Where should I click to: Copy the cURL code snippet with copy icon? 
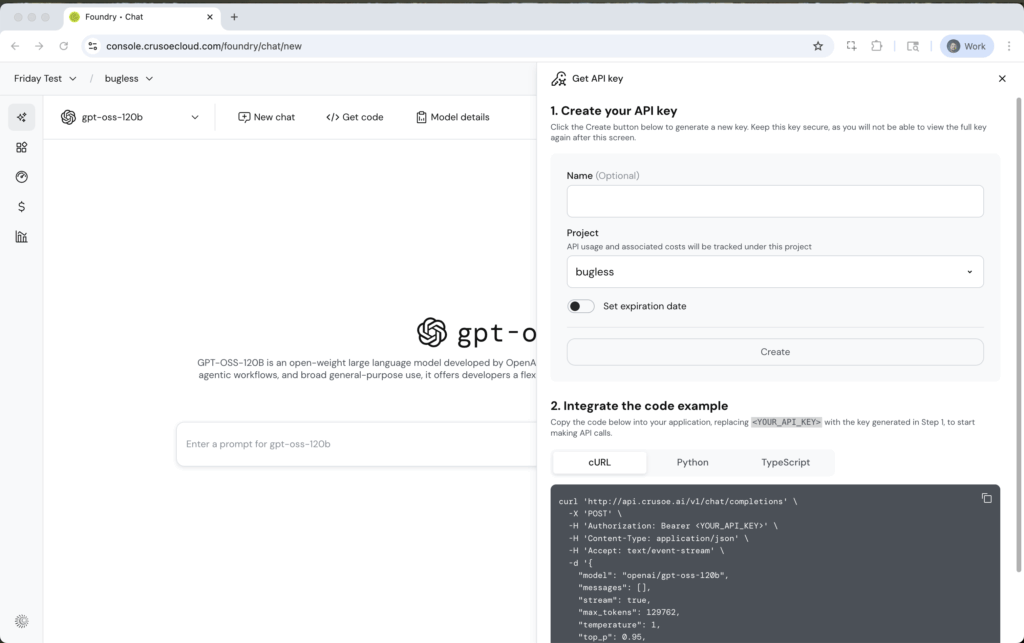(986, 498)
